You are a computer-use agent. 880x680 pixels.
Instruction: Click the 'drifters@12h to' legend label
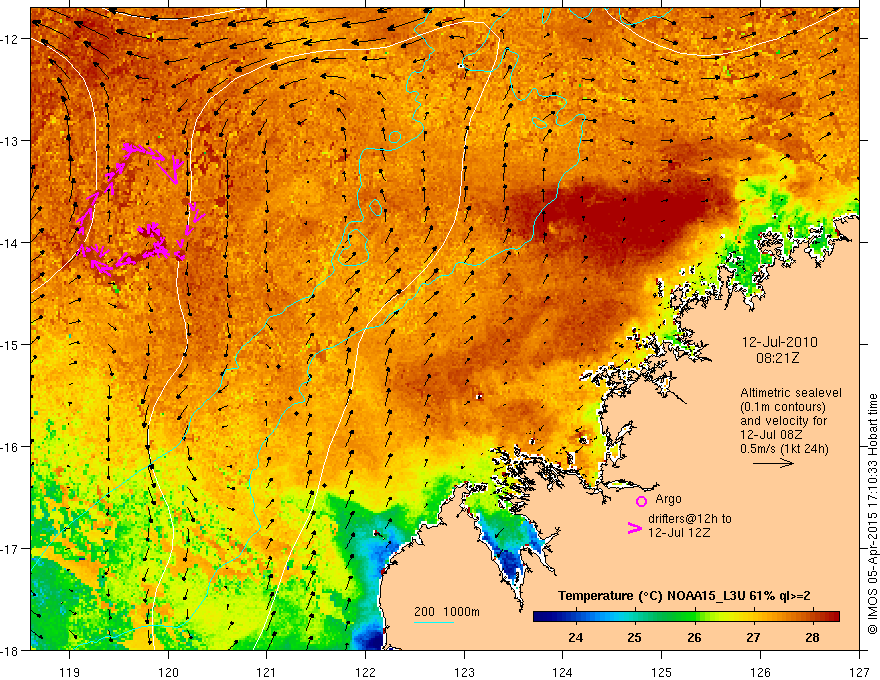click(x=690, y=519)
